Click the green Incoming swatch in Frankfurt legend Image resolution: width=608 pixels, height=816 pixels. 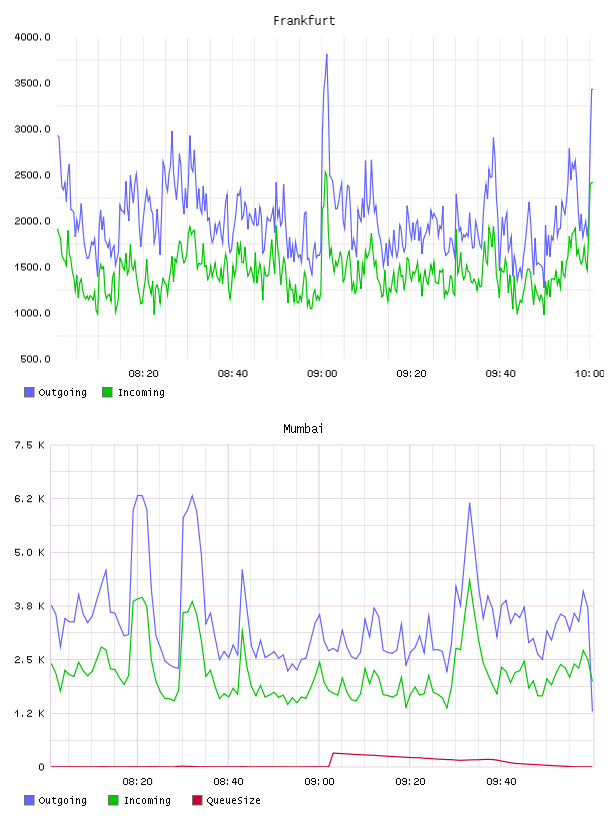click(107, 392)
